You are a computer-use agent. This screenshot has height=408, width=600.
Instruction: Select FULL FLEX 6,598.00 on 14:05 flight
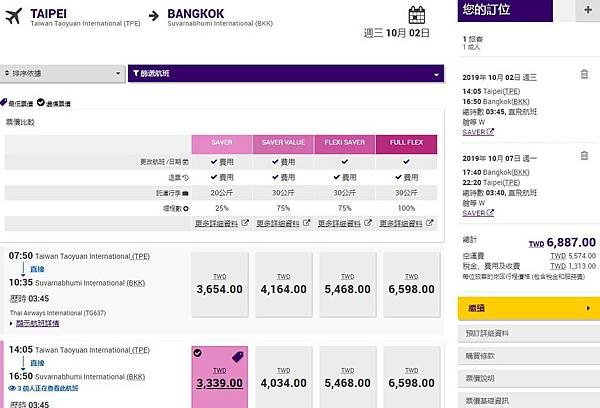tap(411, 377)
